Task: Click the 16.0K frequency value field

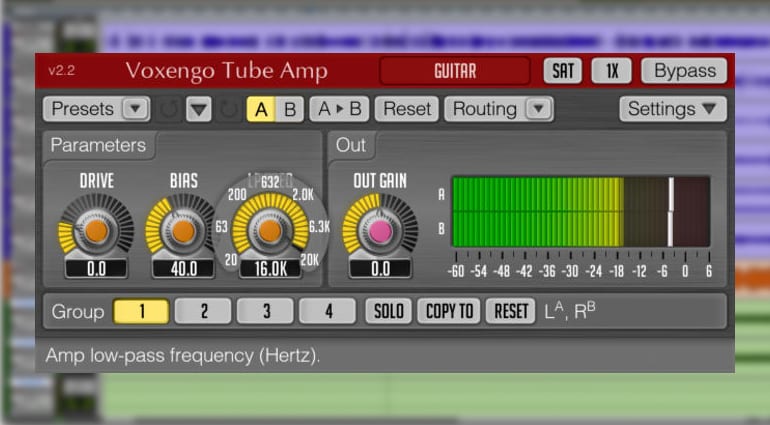Action: (270, 269)
